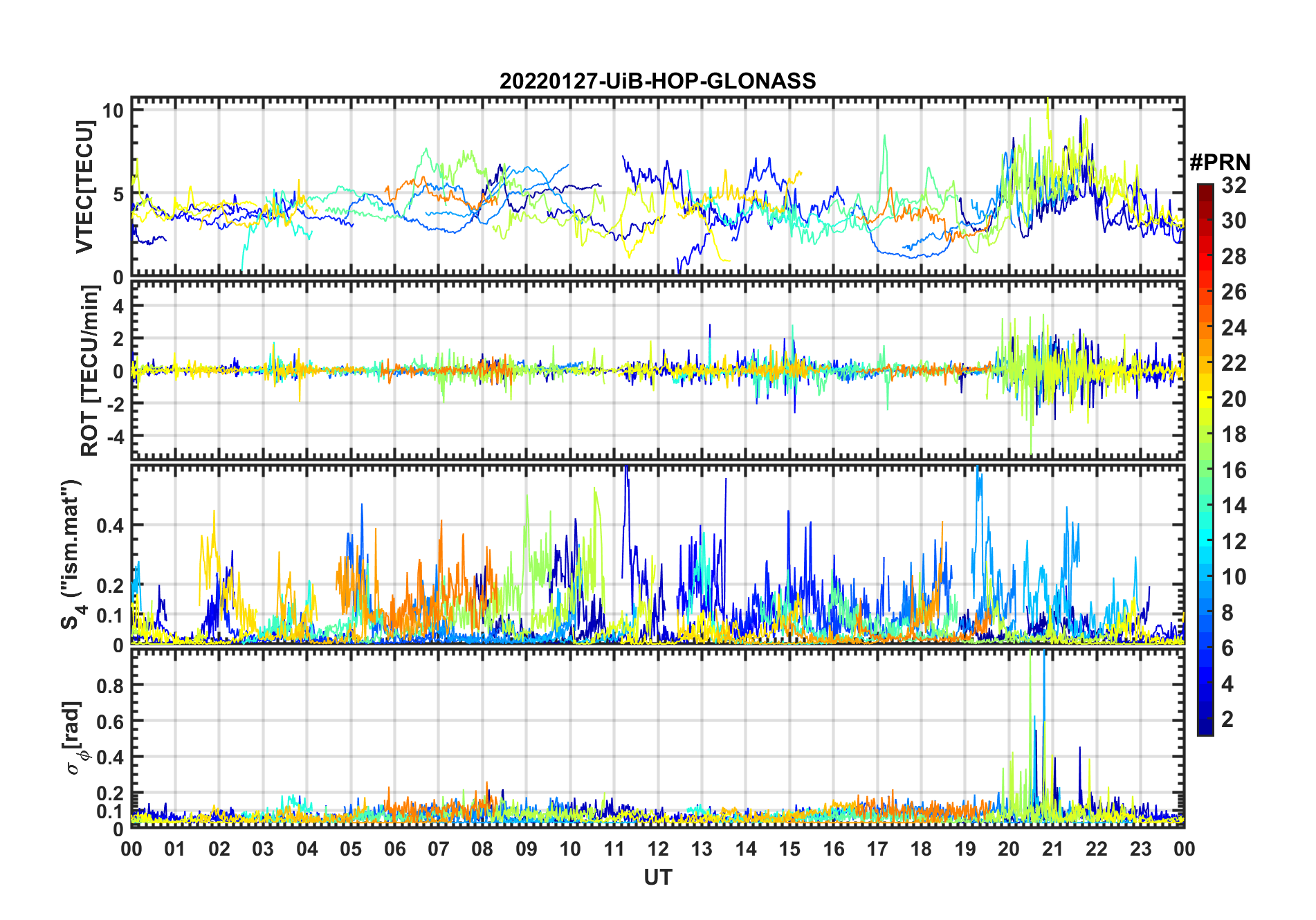Image resolution: width=1316 pixels, height=920 pixels.
Task: Click the S4 ("ism.mat") axis label
Action: 73,555
